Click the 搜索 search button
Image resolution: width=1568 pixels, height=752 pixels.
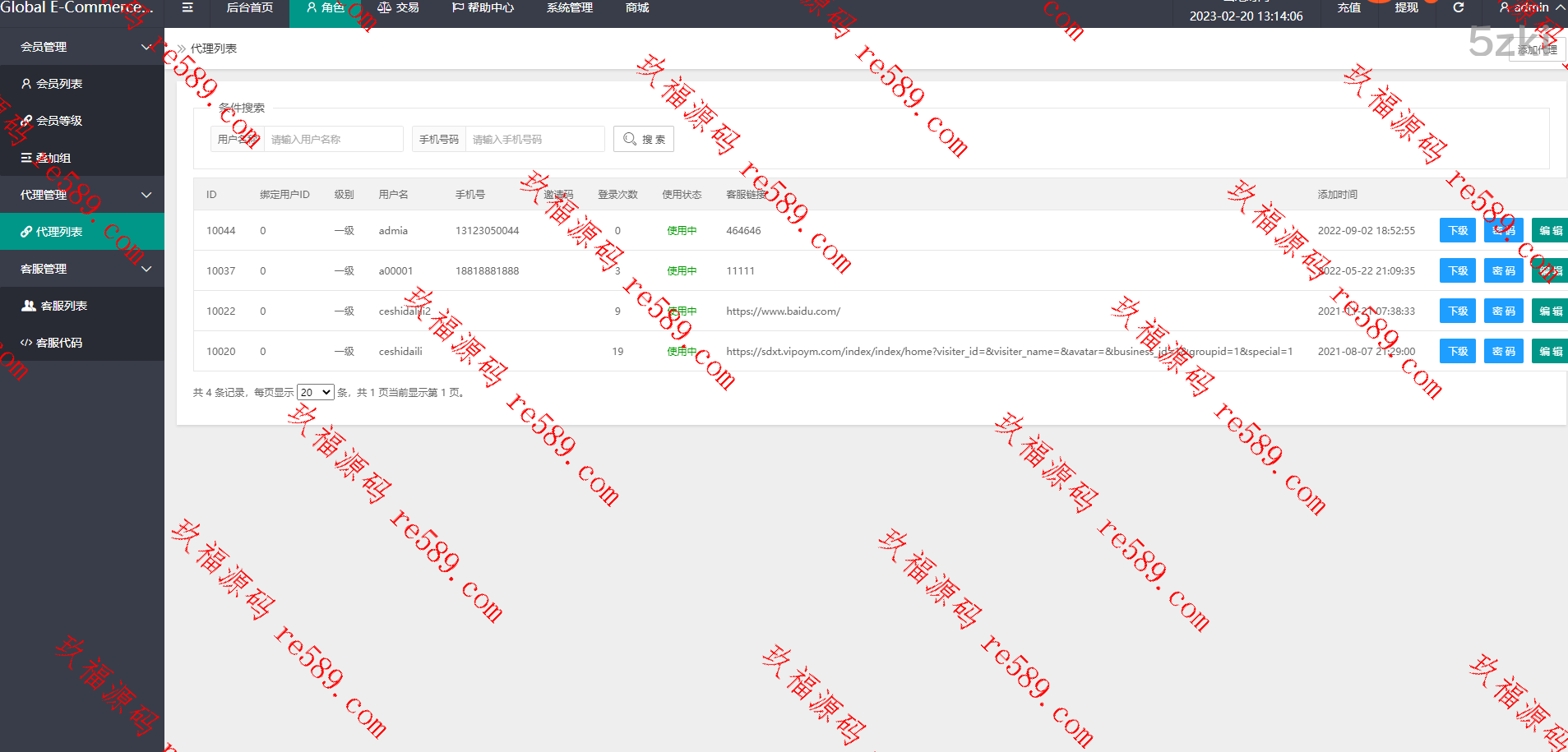pos(644,140)
